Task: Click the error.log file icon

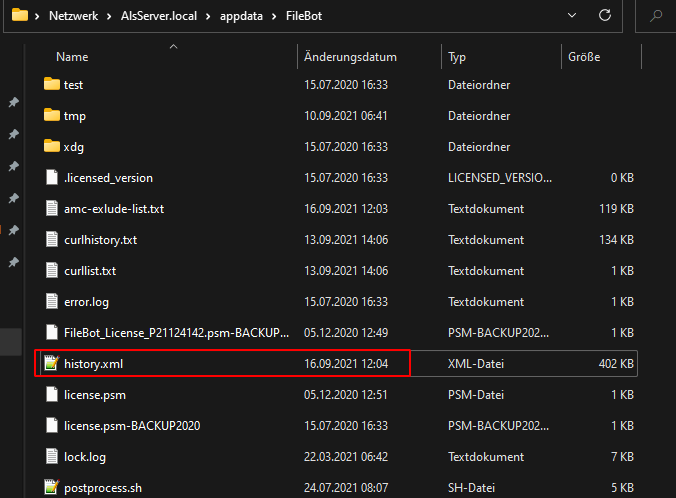Action: (52, 301)
